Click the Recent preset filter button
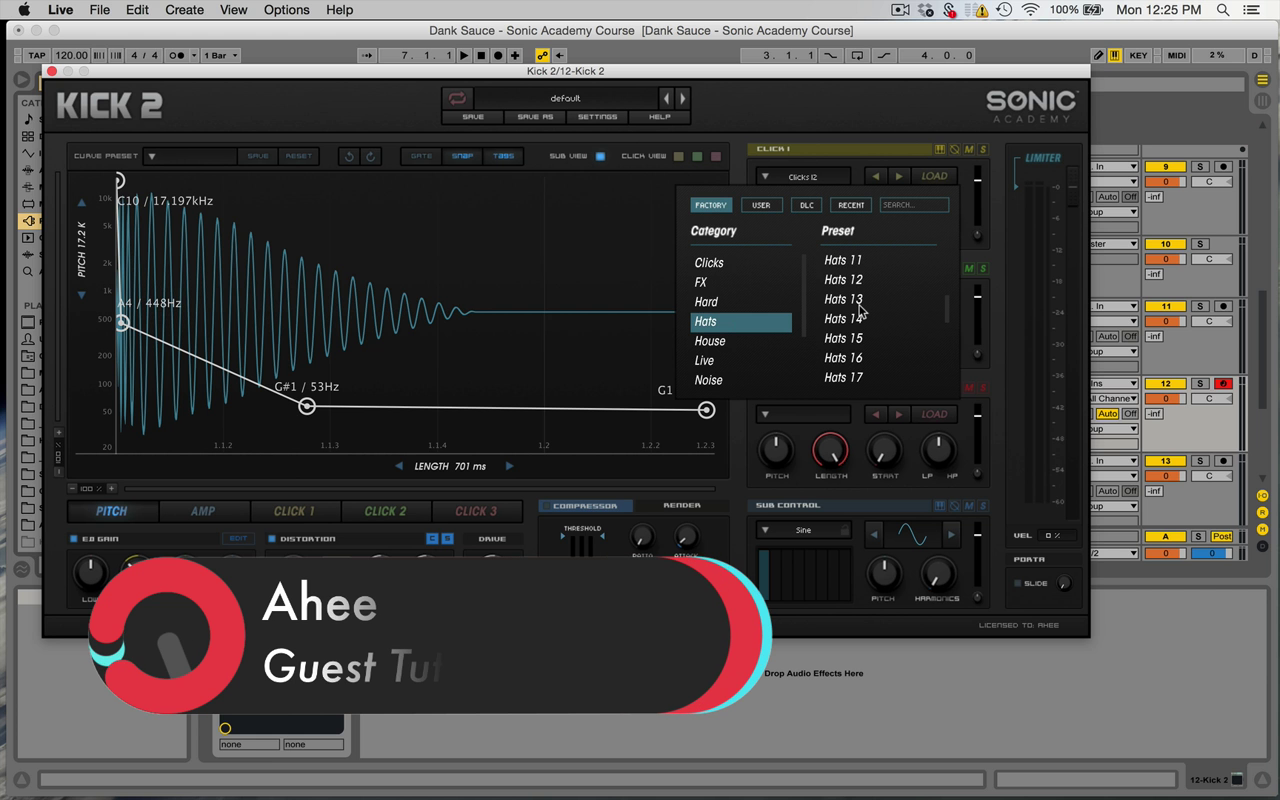The image size is (1280, 800). pos(851,205)
